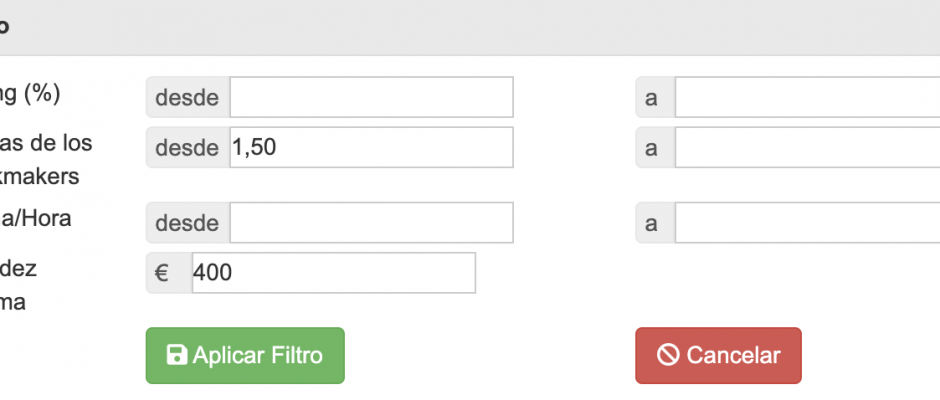The width and height of the screenshot is (940, 400).
Task: Click the "desde" addon on the Rating row
Action: click(187, 97)
